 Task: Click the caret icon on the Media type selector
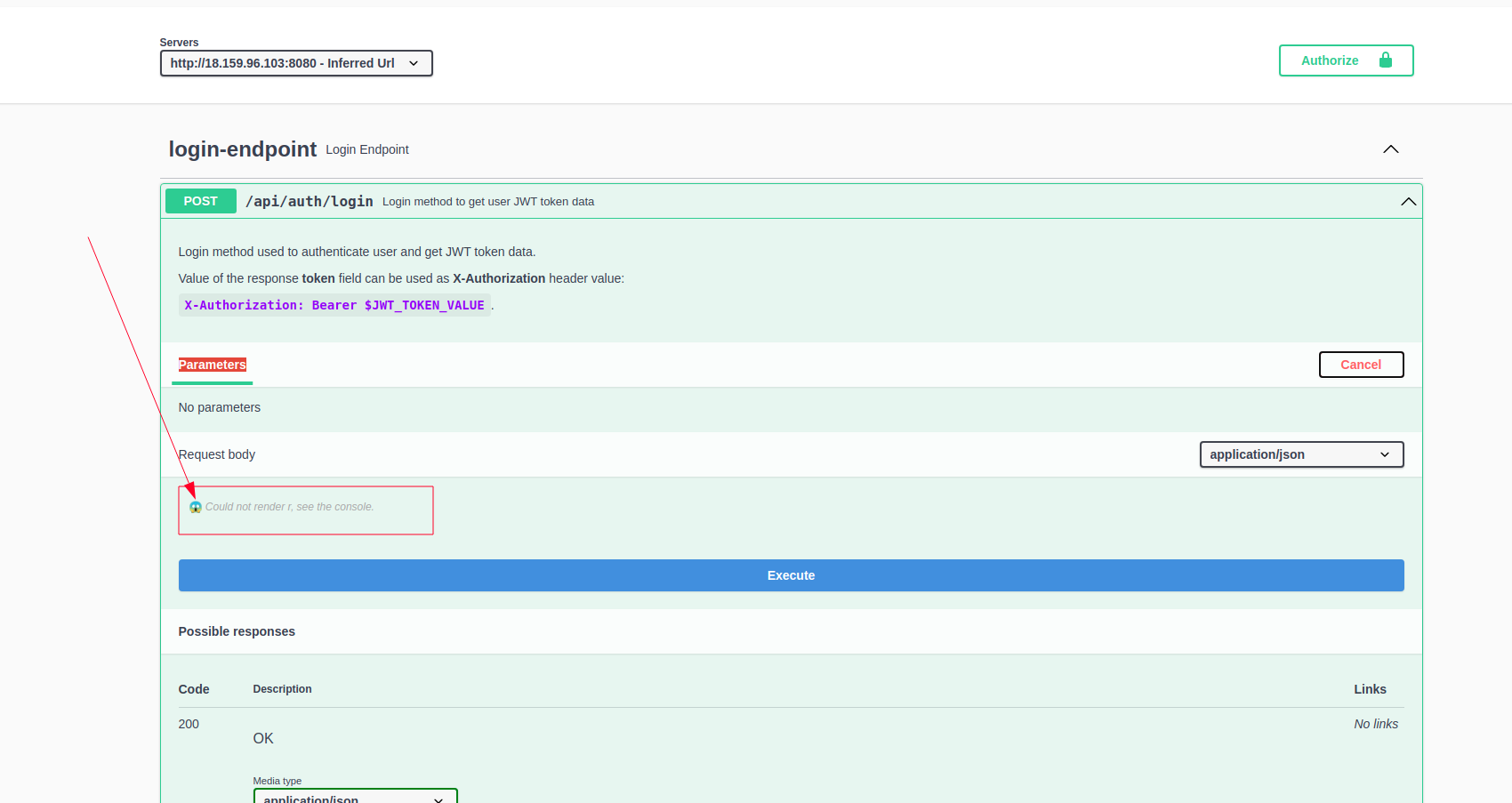pyautogui.click(x=438, y=799)
